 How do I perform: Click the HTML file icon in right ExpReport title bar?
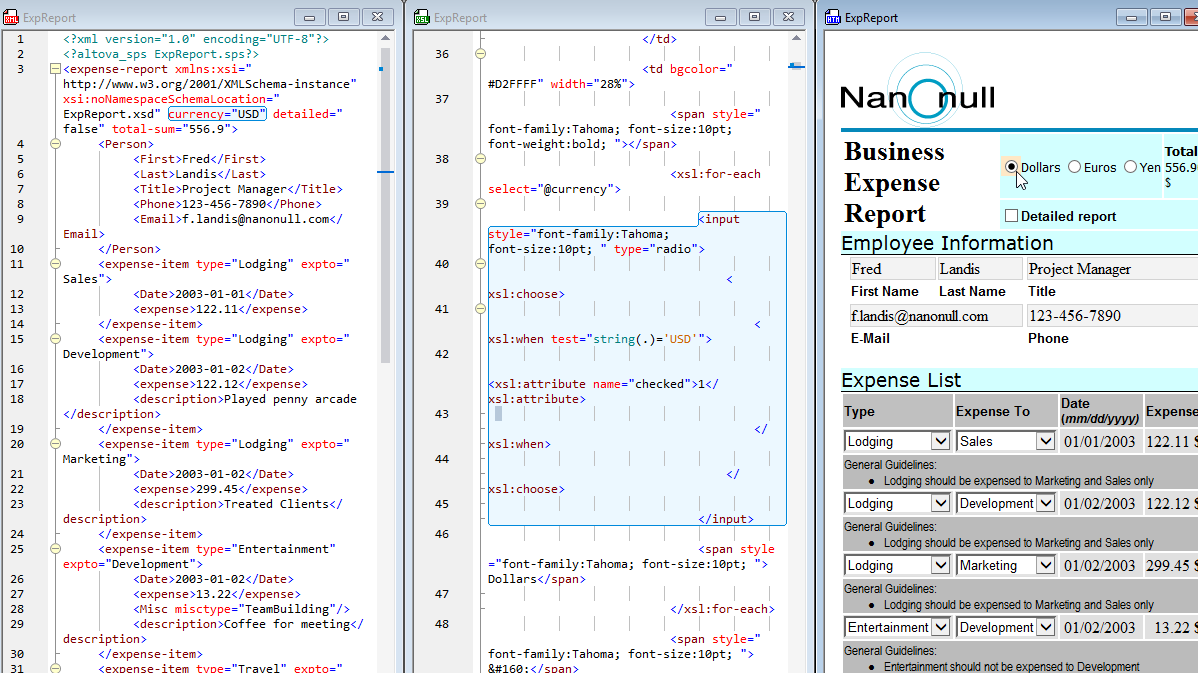tap(833, 17)
